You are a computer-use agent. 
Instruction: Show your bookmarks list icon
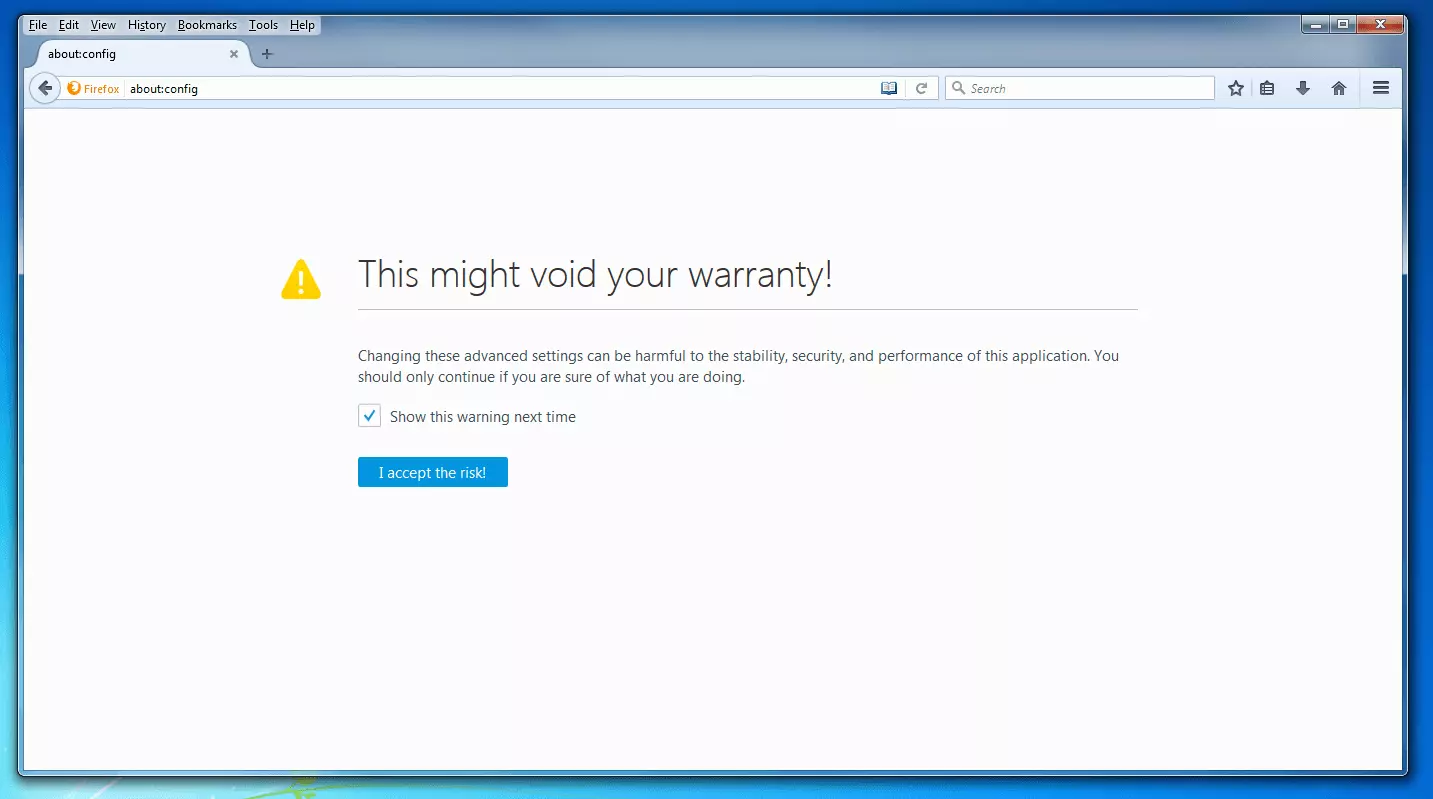coord(1267,88)
